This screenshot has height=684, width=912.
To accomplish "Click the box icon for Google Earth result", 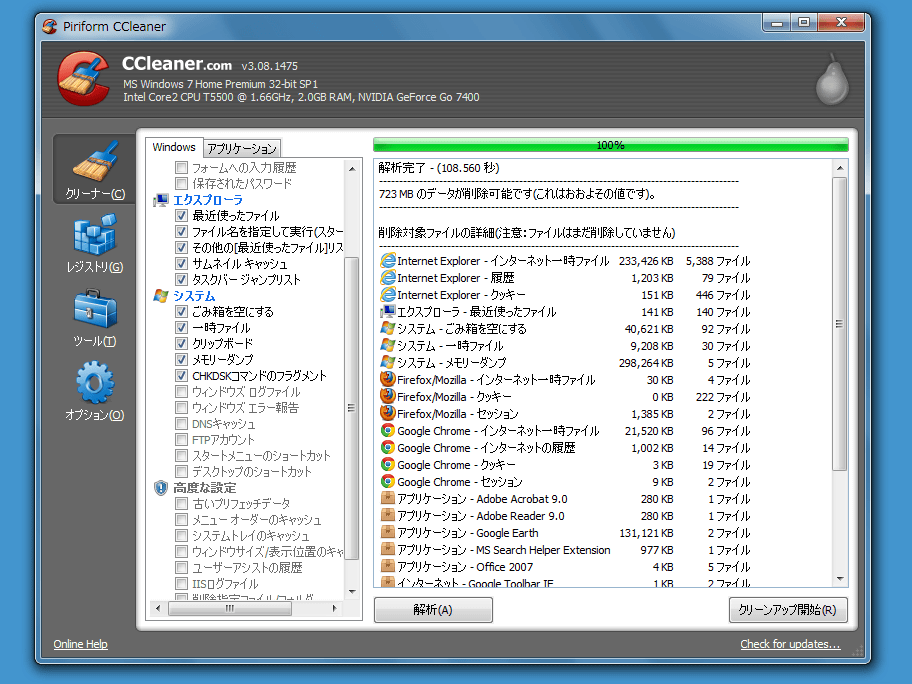I will [x=387, y=532].
